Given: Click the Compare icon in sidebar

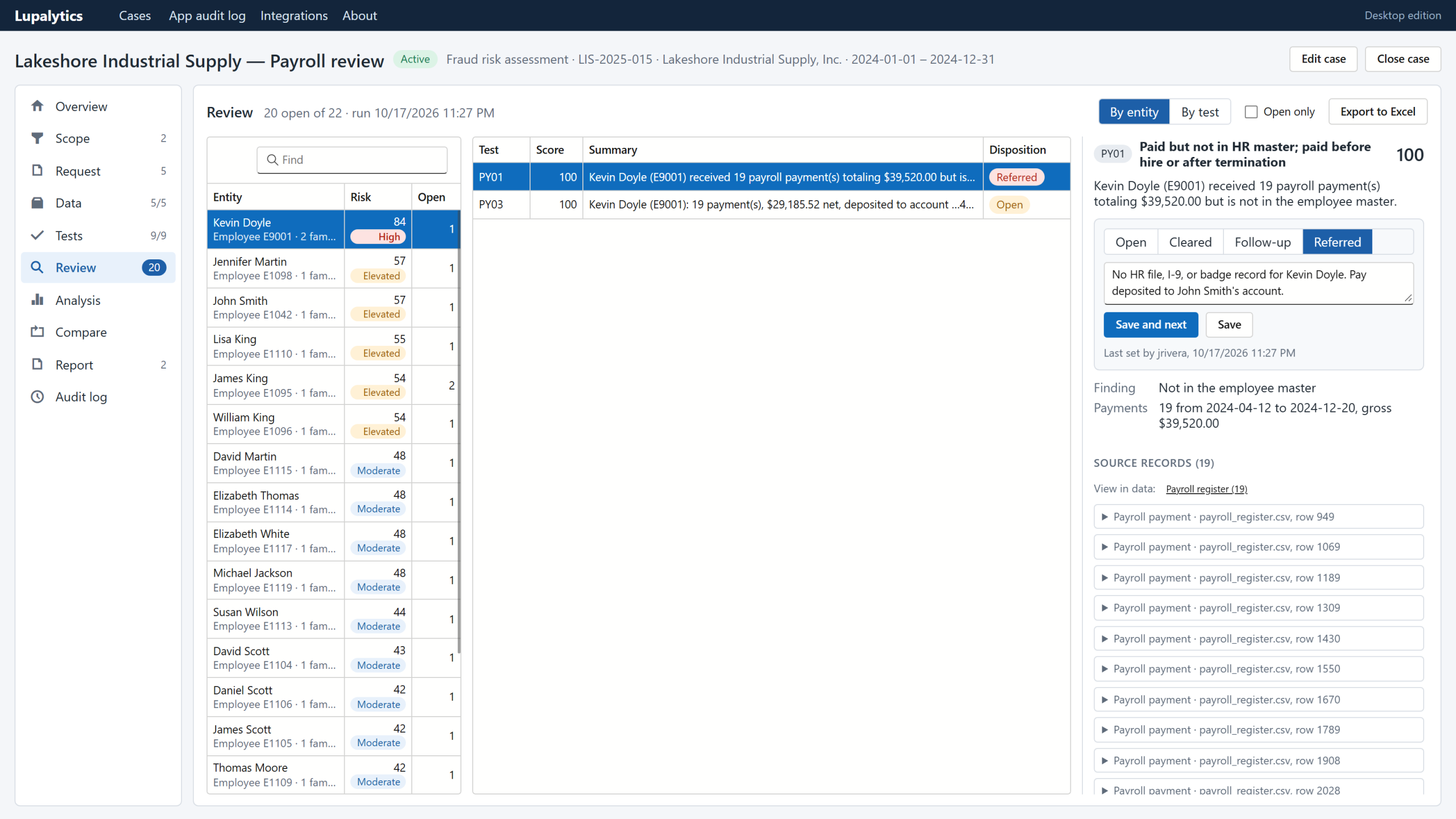Looking at the screenshot, I should click(38, 332).
